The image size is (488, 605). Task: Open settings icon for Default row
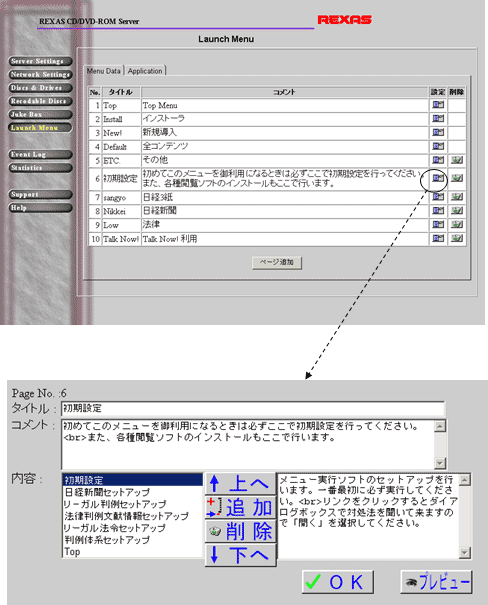click(438, 146)
